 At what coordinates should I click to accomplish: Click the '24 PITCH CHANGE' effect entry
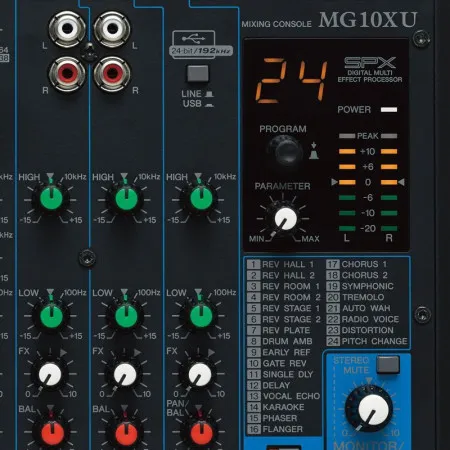pyautogui.click(x=367, y=341)
